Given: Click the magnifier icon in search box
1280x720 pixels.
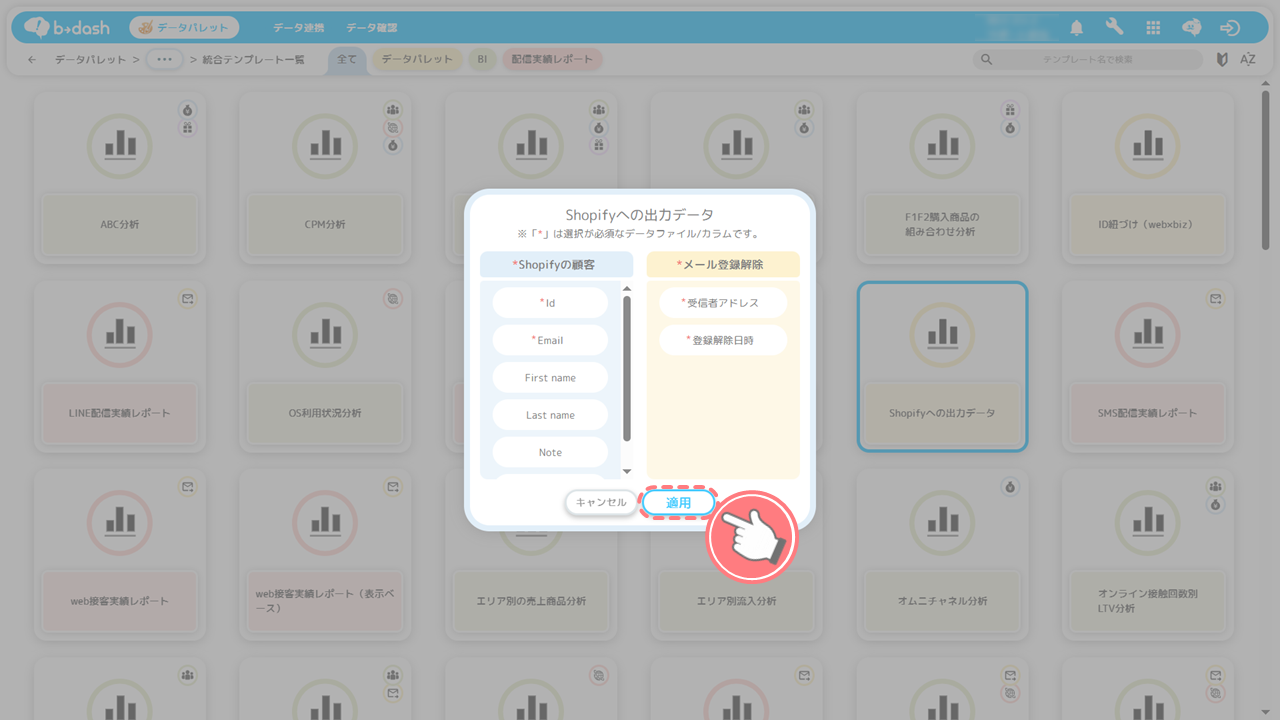Looking at the screenshot, I should pyautogui.click(x=987, y=60).
